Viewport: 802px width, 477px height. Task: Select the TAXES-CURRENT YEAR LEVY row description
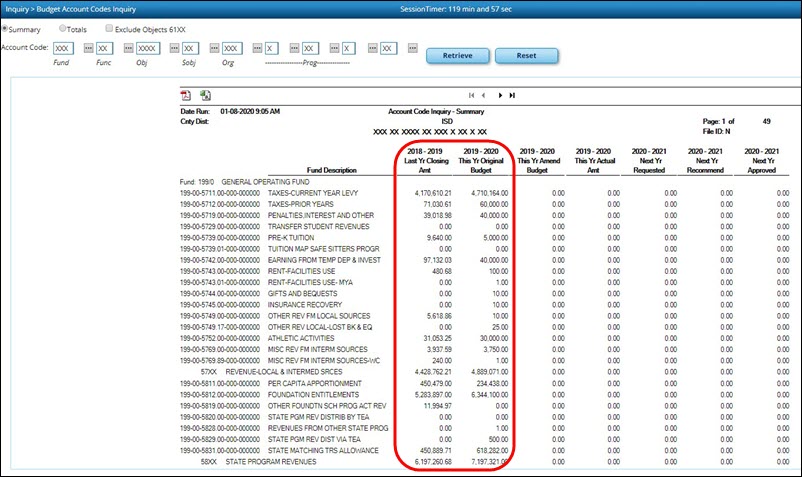tap(313, 193)
